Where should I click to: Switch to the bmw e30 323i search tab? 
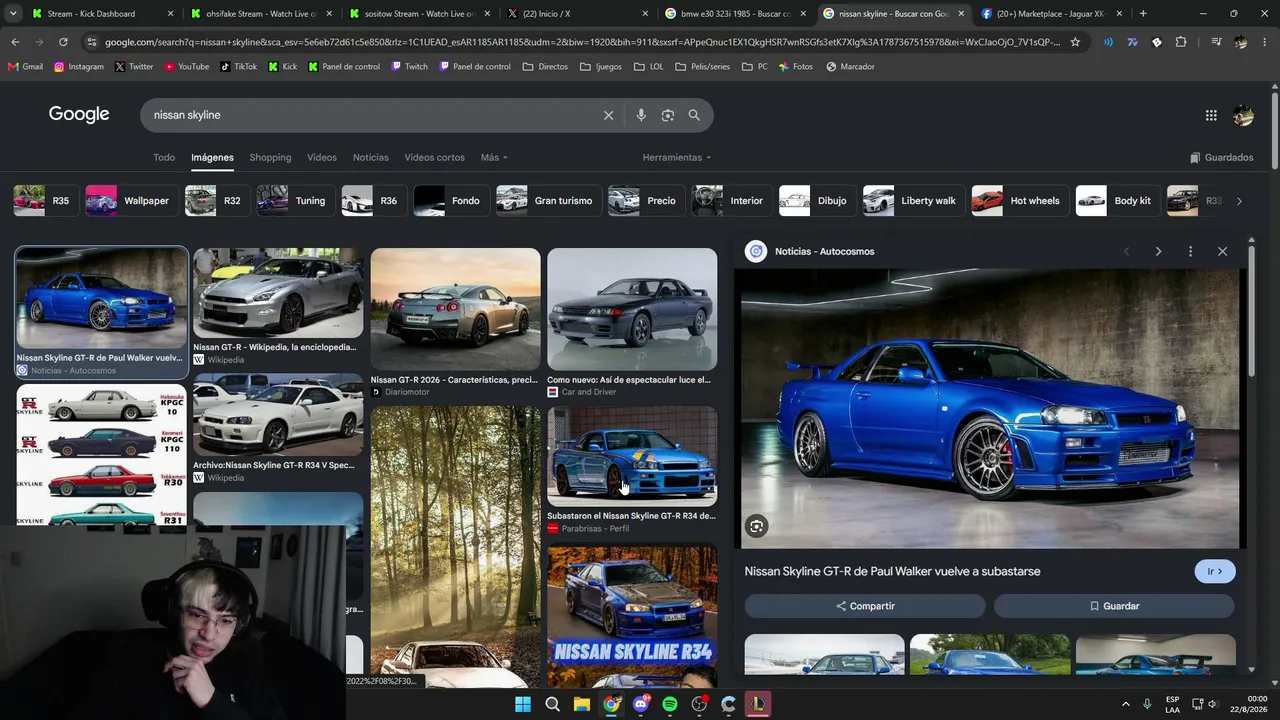[x=735, y=14]
